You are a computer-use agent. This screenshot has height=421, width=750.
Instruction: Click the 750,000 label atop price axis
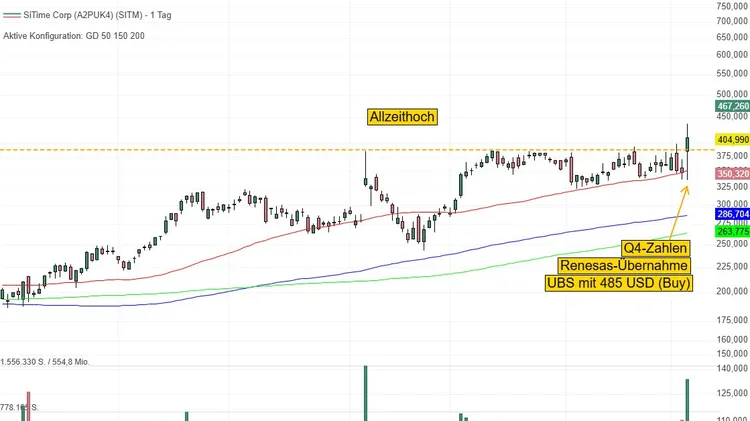click(731, 6)
